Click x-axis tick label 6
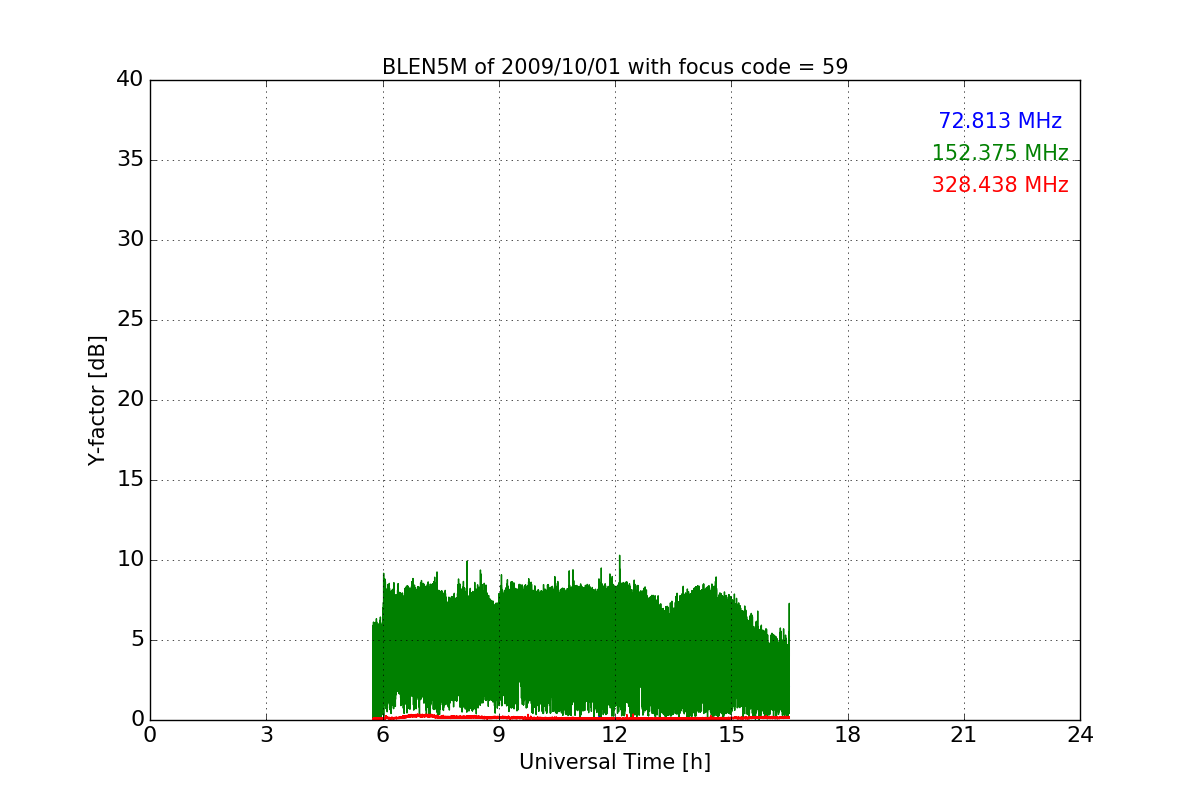The width and height of the screenshot is (1200, 800). click(x=383, y=735)
